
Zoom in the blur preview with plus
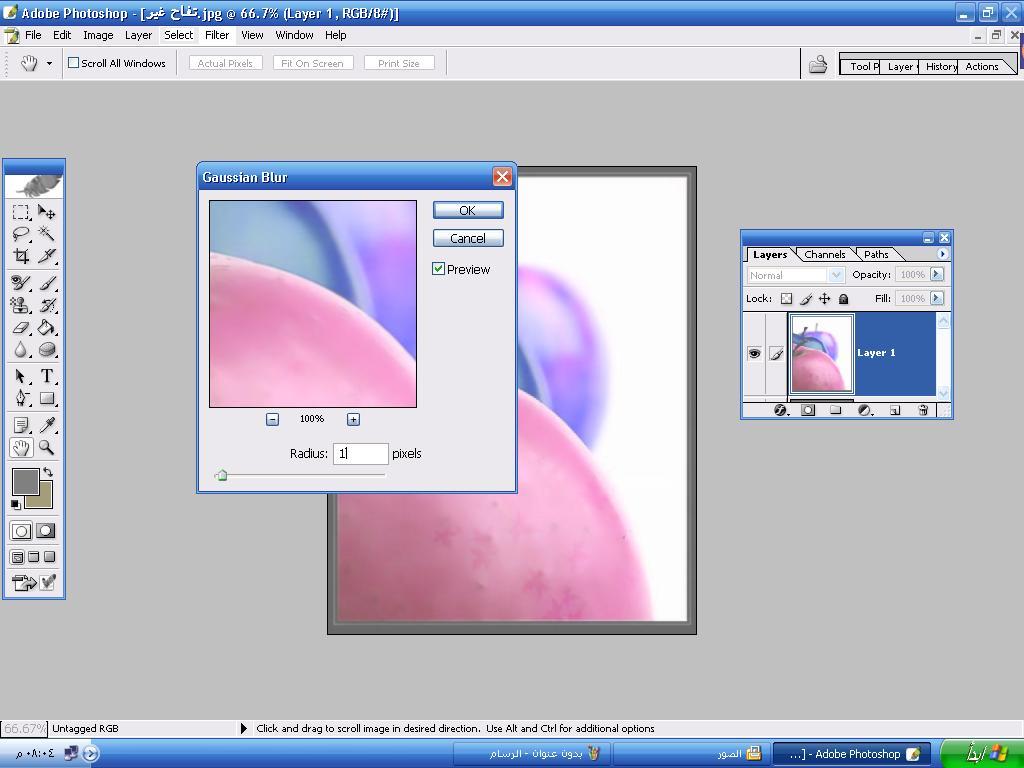pyautogui.click(x=353, y=419)
